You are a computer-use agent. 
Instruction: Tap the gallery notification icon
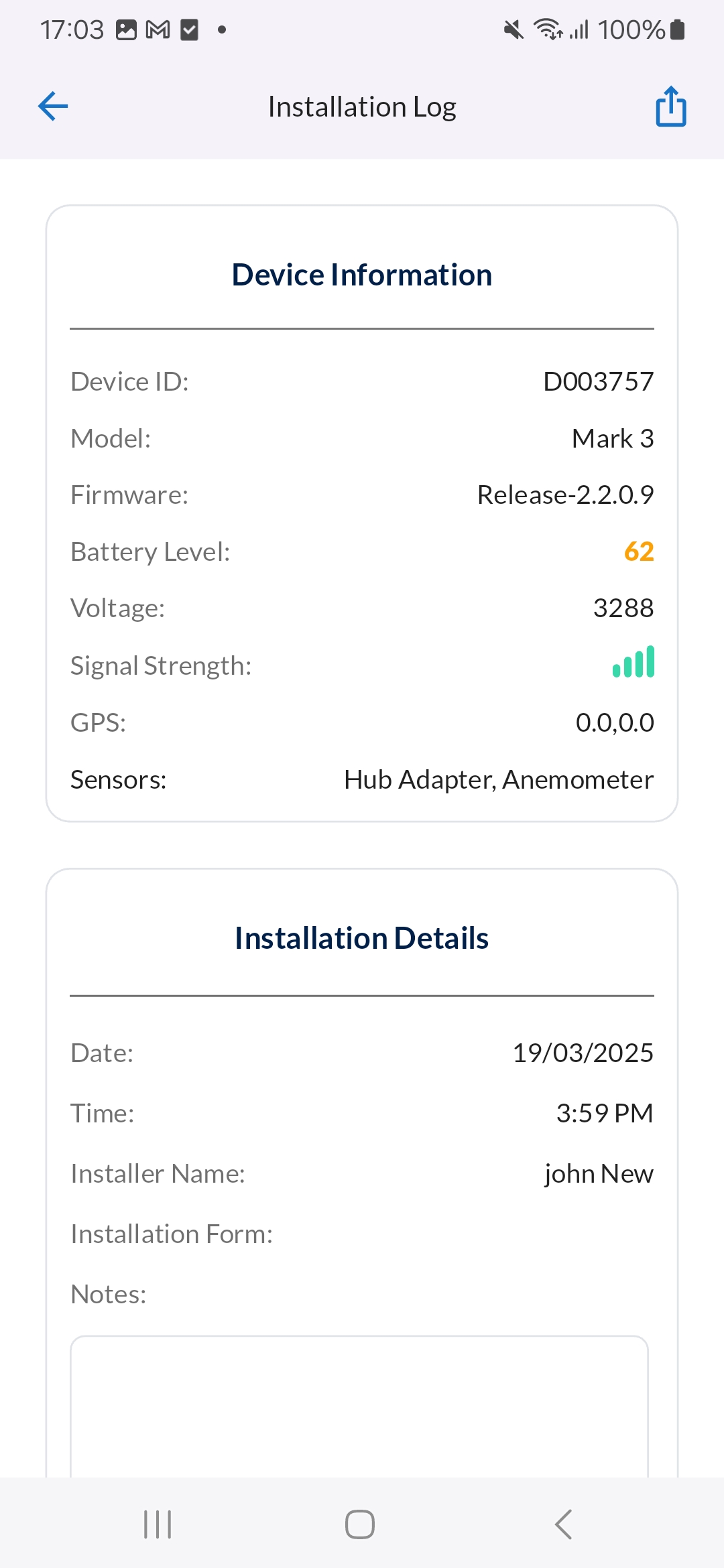tap(126, 30)
